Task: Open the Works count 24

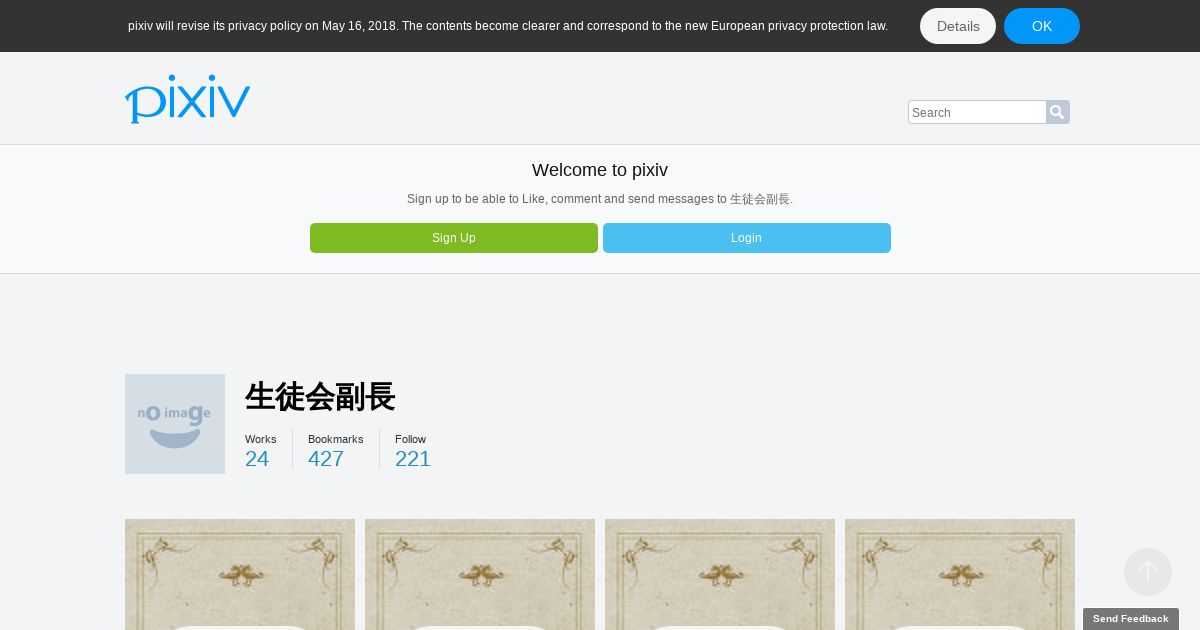Action: click(x=257, y=459)
